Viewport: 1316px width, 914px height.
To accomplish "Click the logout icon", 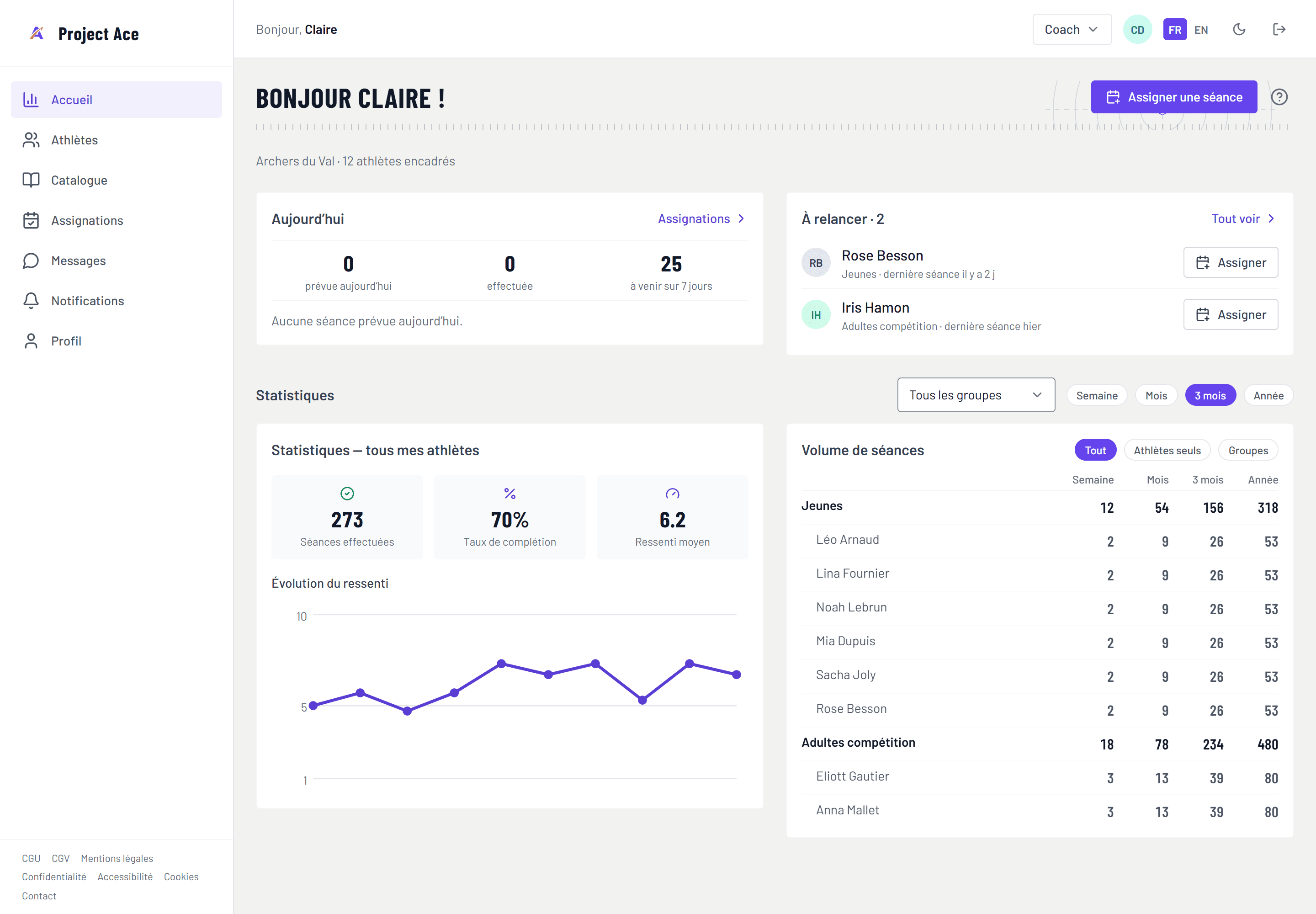I will click(1279, 29).
